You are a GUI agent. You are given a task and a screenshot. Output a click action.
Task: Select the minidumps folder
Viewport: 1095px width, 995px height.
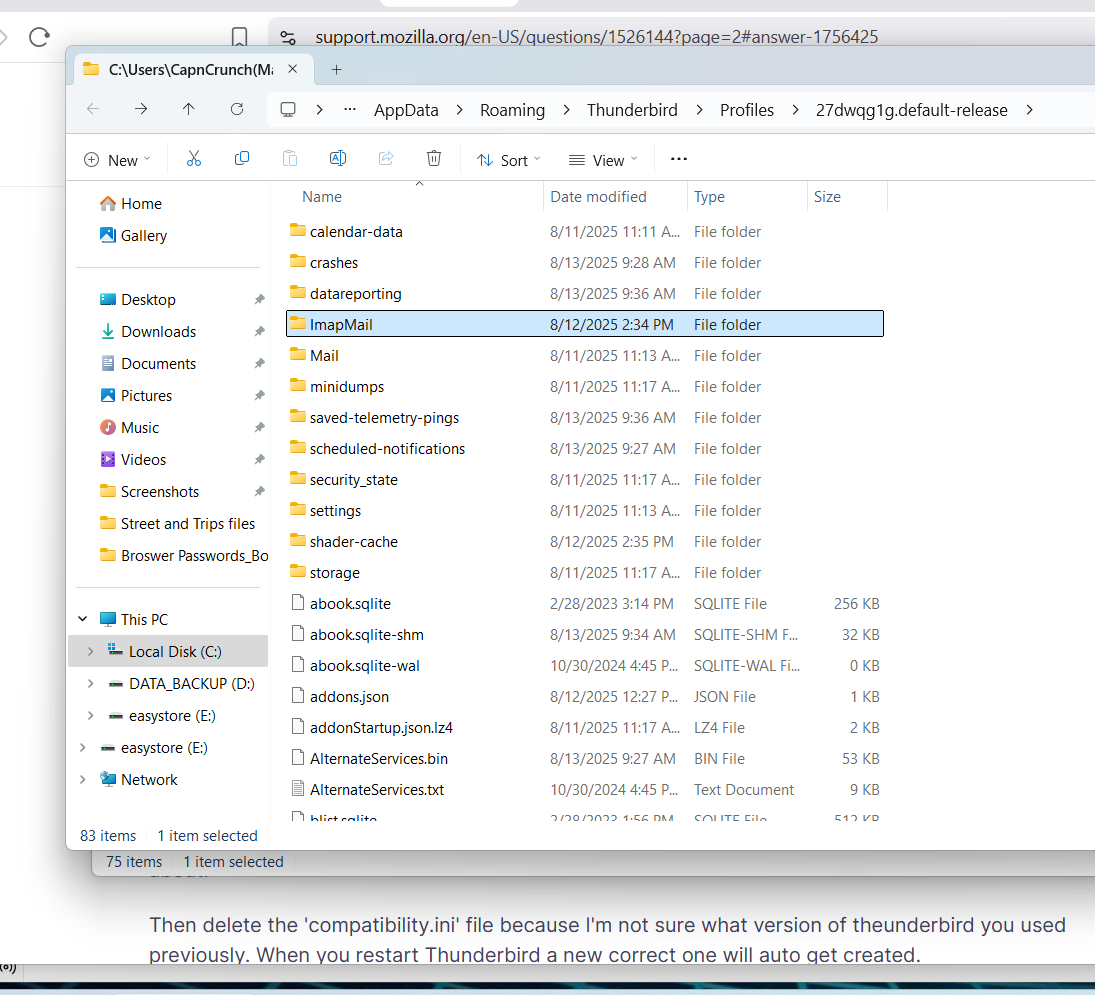[x=347, y=387]
